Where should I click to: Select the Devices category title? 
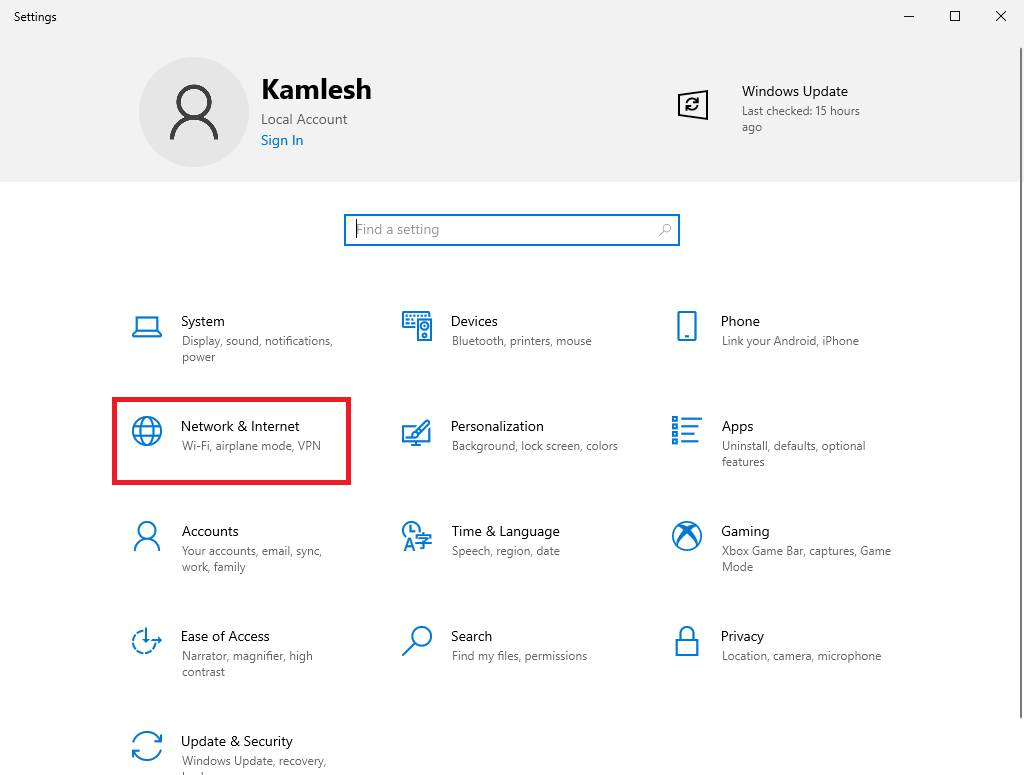tap(474, 321)
